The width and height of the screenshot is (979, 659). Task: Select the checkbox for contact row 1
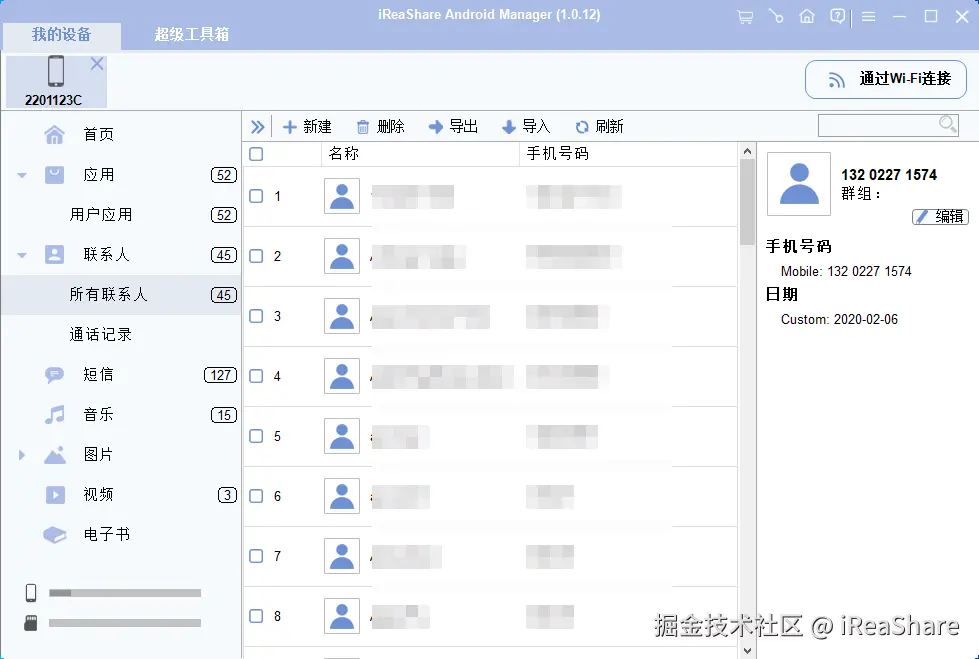click(x=254, y=196)
